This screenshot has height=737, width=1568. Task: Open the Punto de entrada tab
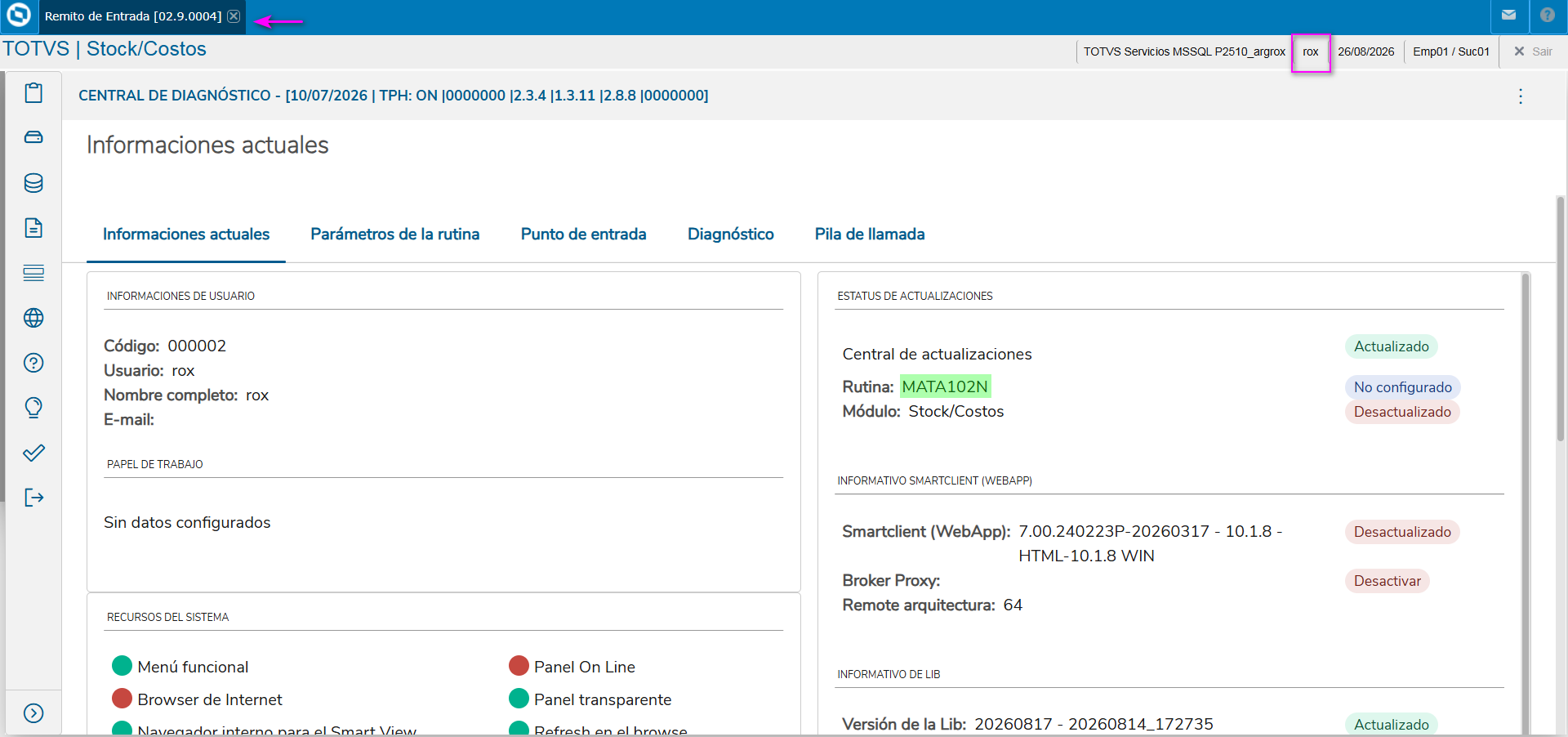(x=584, y=234)
